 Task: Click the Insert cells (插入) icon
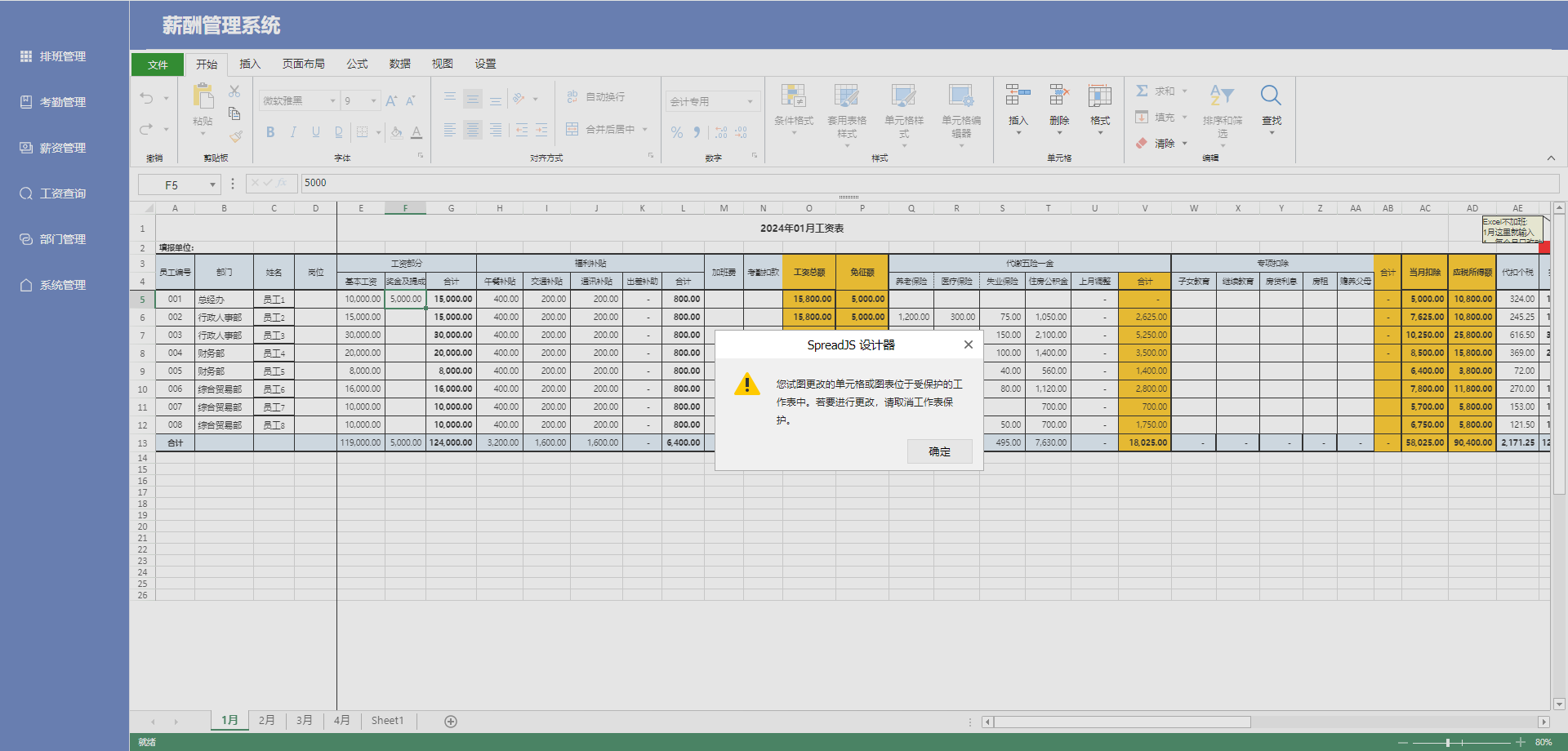1018,96
